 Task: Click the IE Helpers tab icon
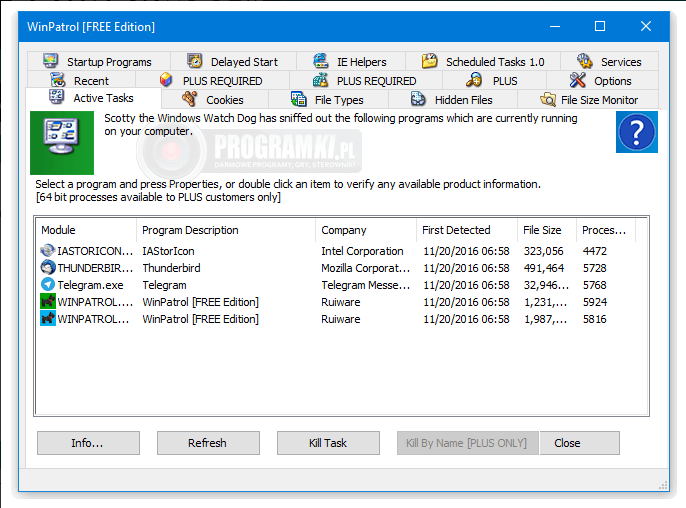pos(321,60)
